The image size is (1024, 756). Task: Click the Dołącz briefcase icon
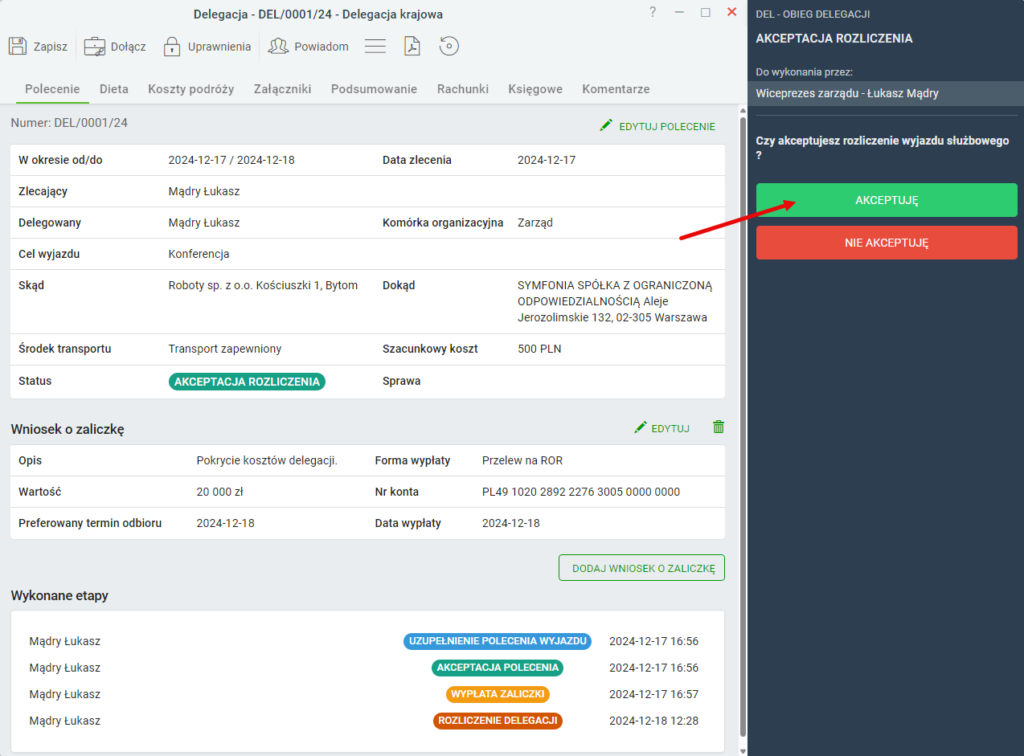[x=94, y=46]
